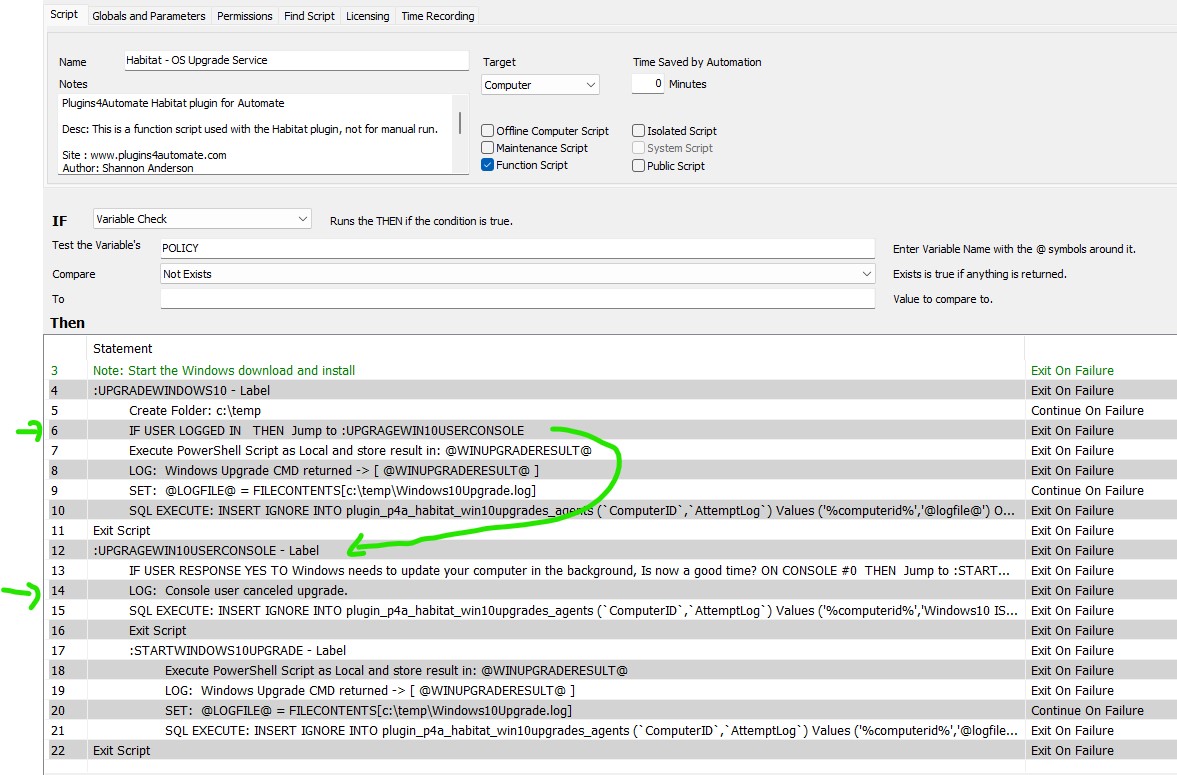This screenshot has height=775, width=1177.
Task: Uncheck the Function Script checkbox
Action: click(x=488, y=165)
